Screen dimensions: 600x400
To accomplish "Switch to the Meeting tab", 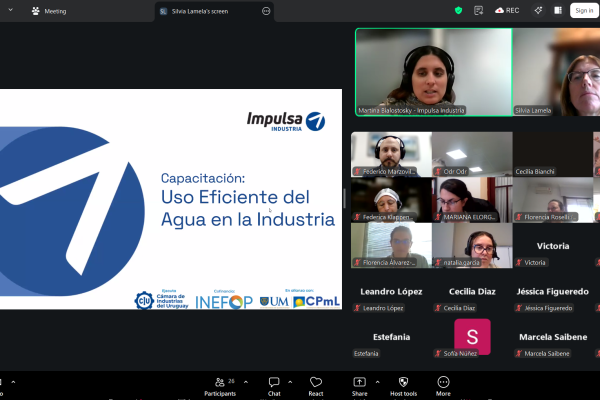I will (x=49, y=11).
